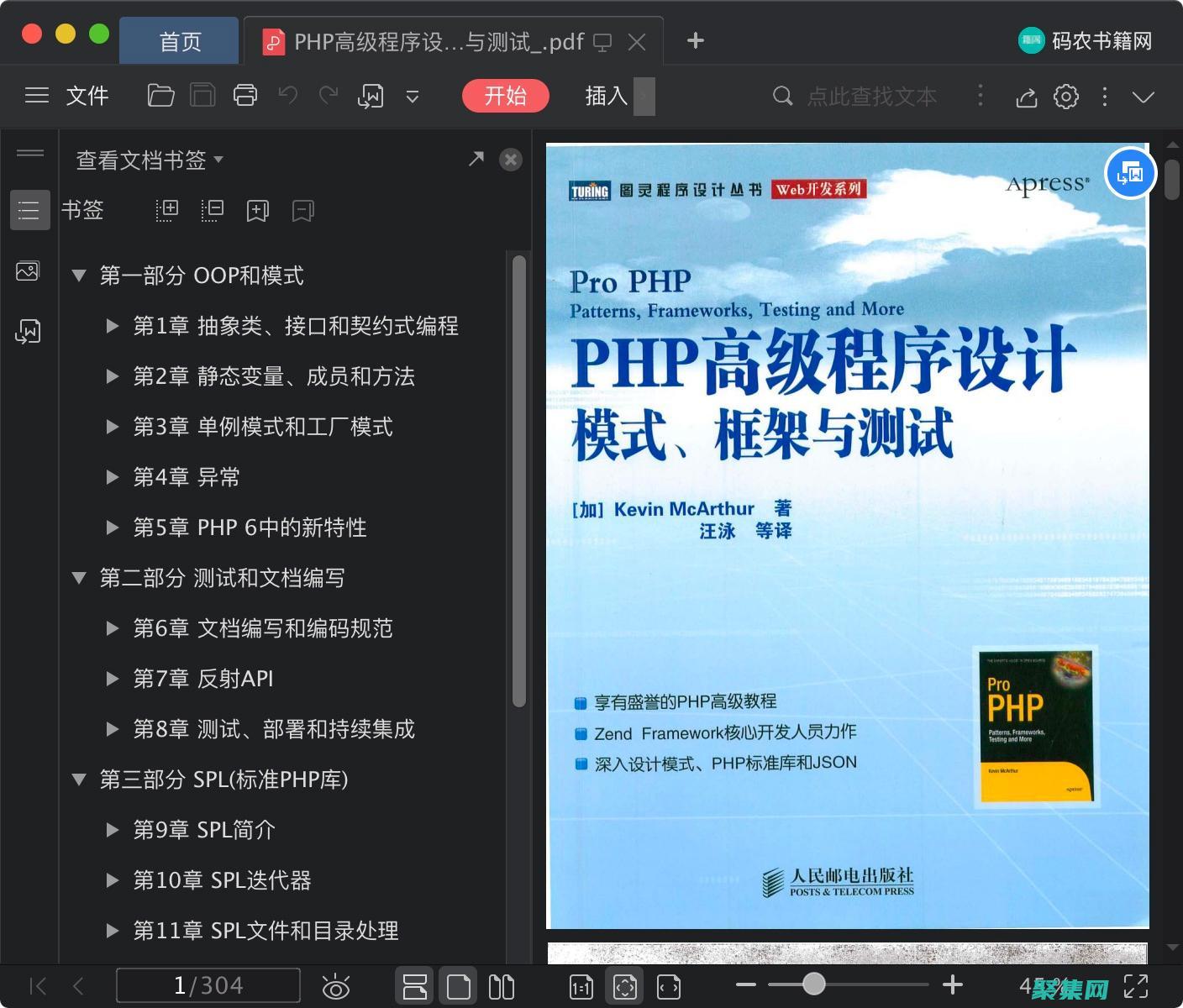This screenshot has width=1183, height=1008.
Task: Export the PDF to Word
Action: tap(371, 95)
